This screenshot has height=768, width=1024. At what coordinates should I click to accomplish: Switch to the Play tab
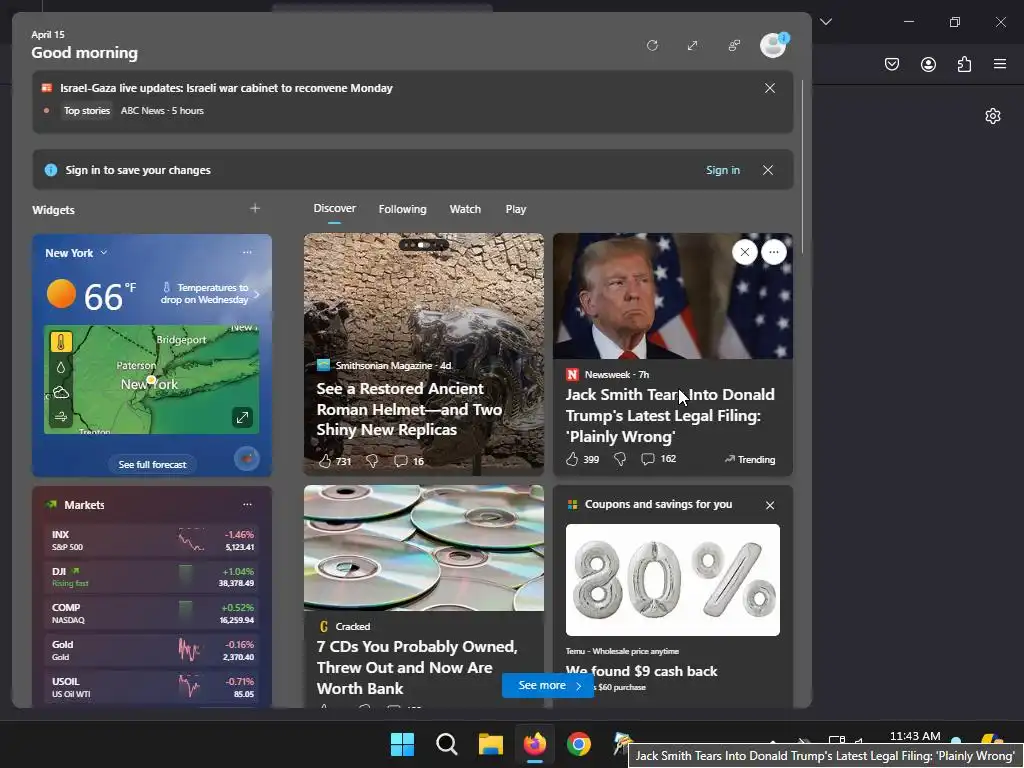point(515,209)
